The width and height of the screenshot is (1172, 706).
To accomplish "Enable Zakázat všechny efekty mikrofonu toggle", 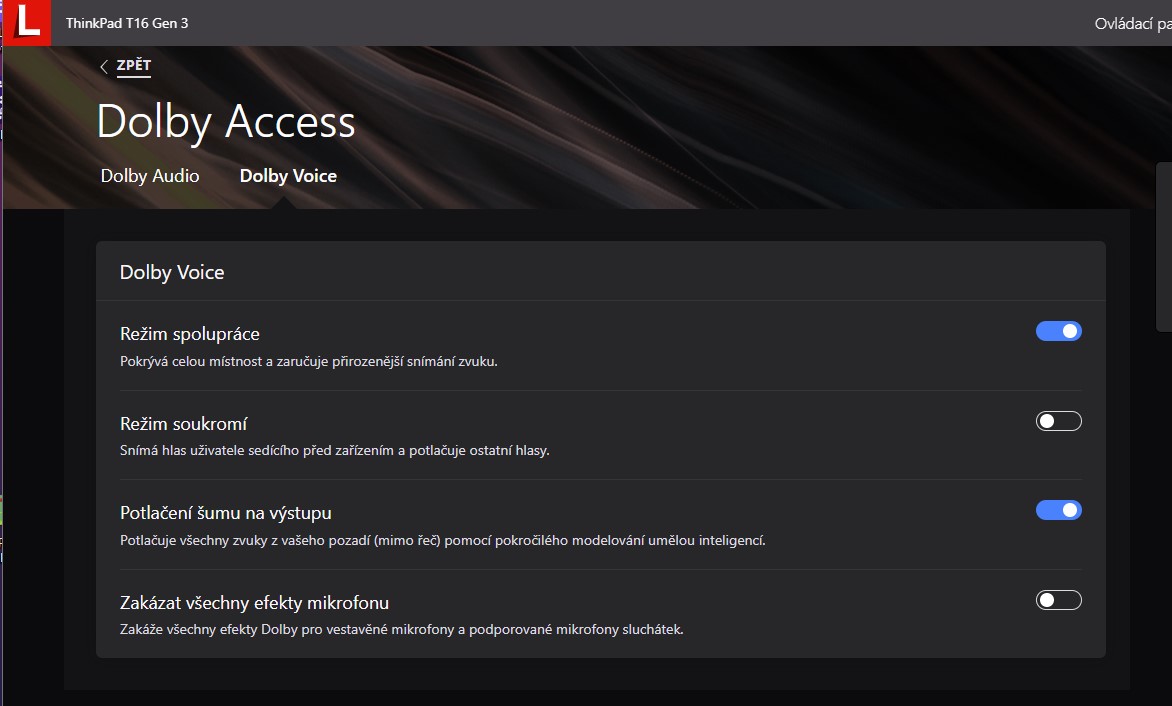I will [x=1058, y=600].
